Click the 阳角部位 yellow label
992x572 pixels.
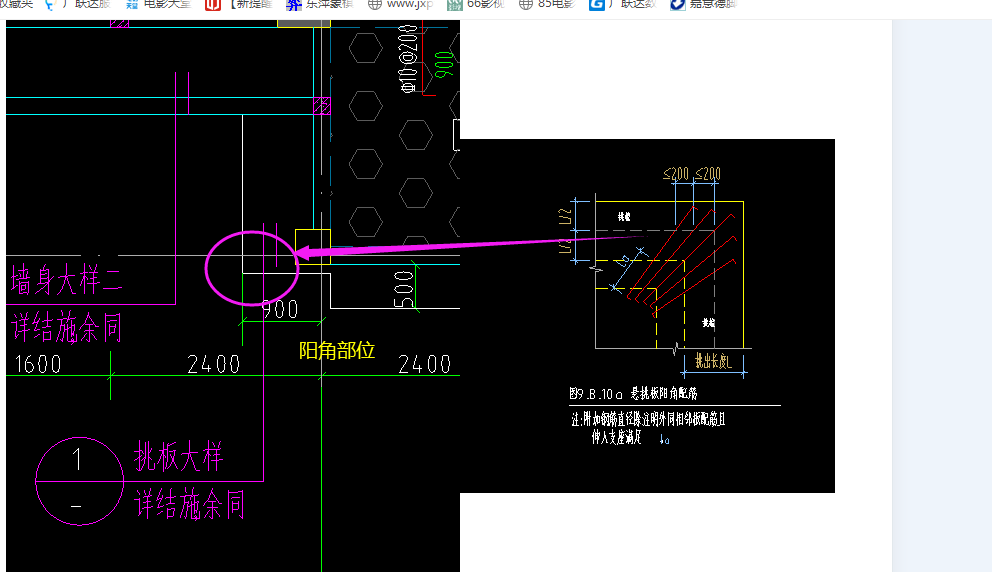point(337,351)
